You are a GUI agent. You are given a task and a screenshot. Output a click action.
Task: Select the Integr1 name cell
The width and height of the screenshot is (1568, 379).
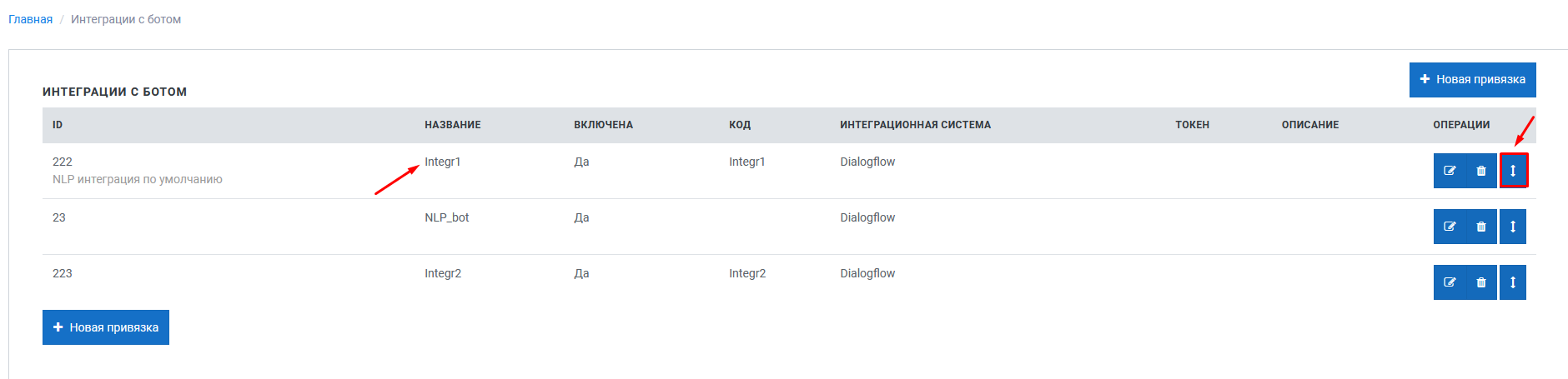[x=443, y=162]
